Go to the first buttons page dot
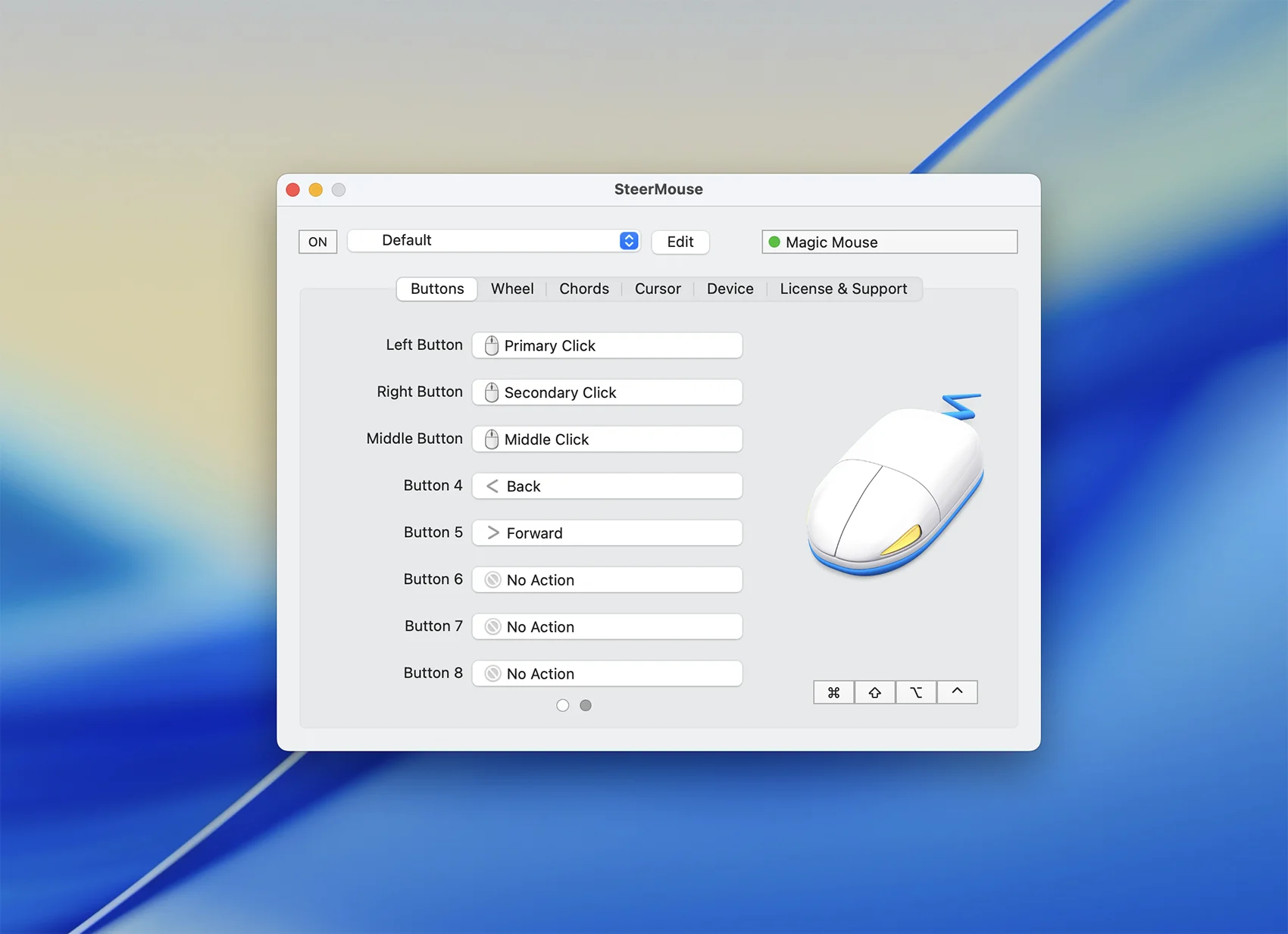1288x934 pixels. (x=562, y=705)
